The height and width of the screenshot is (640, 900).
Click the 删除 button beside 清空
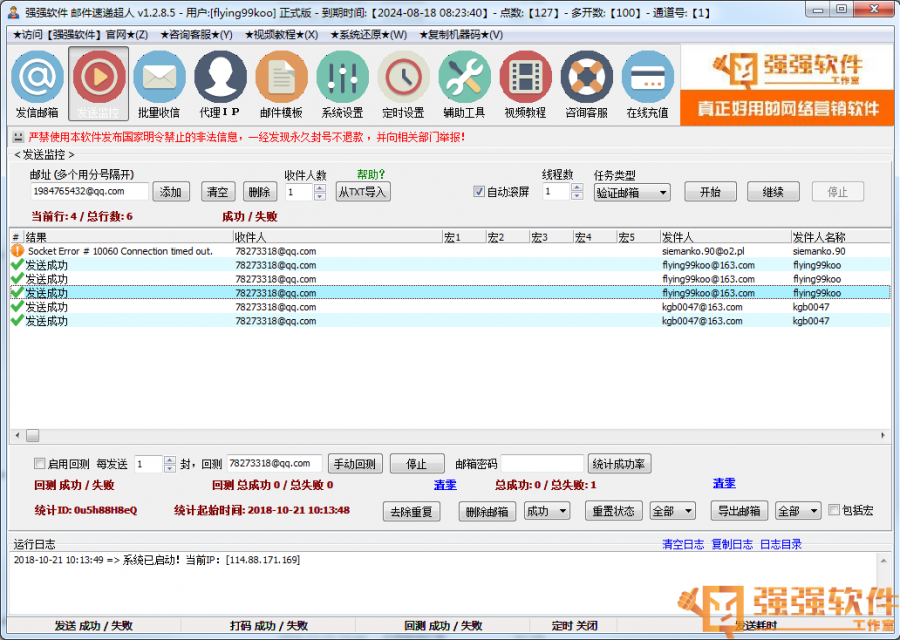pyautogui.click(x=259, y=192)
